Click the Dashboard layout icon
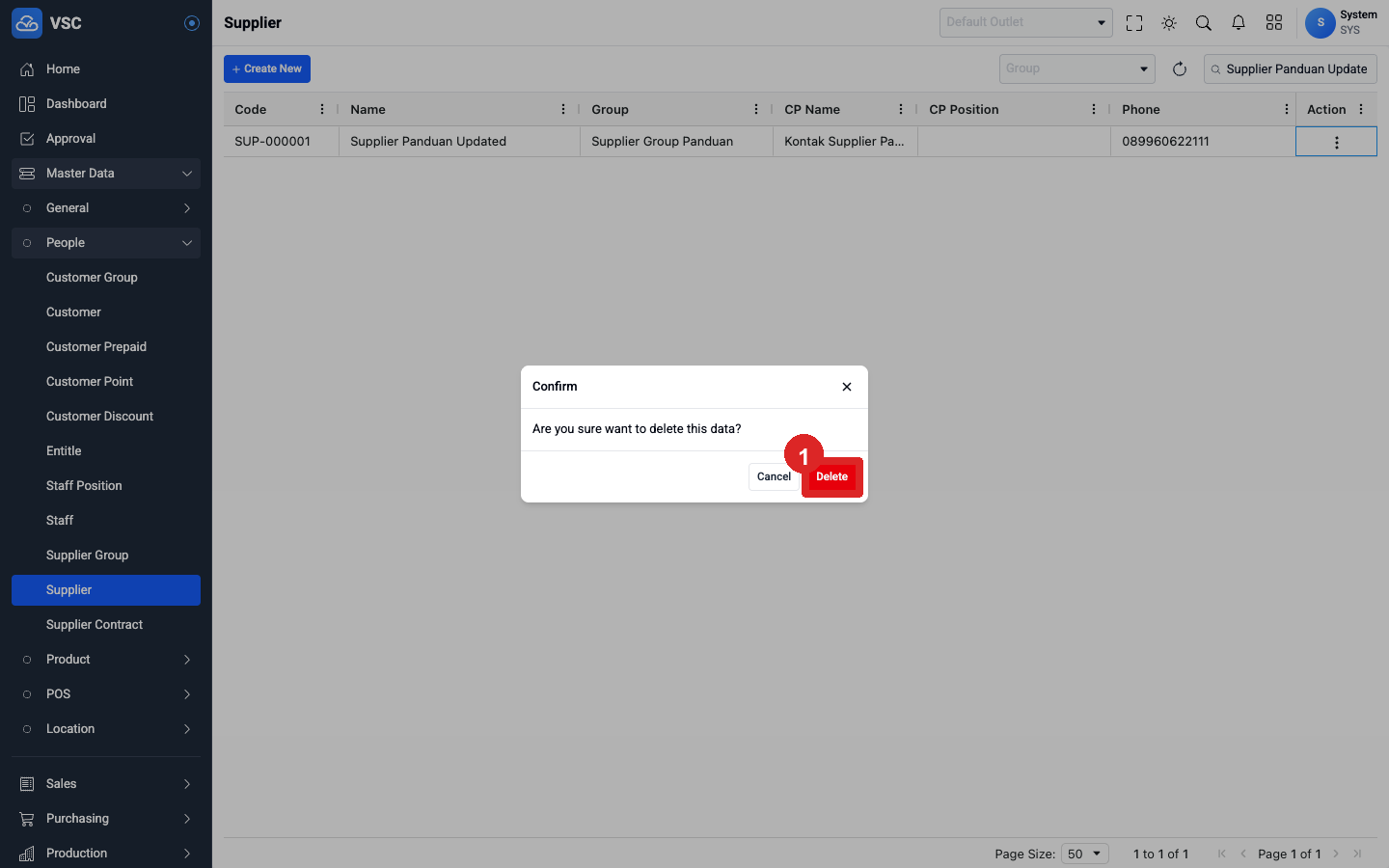 coord(27,104)
